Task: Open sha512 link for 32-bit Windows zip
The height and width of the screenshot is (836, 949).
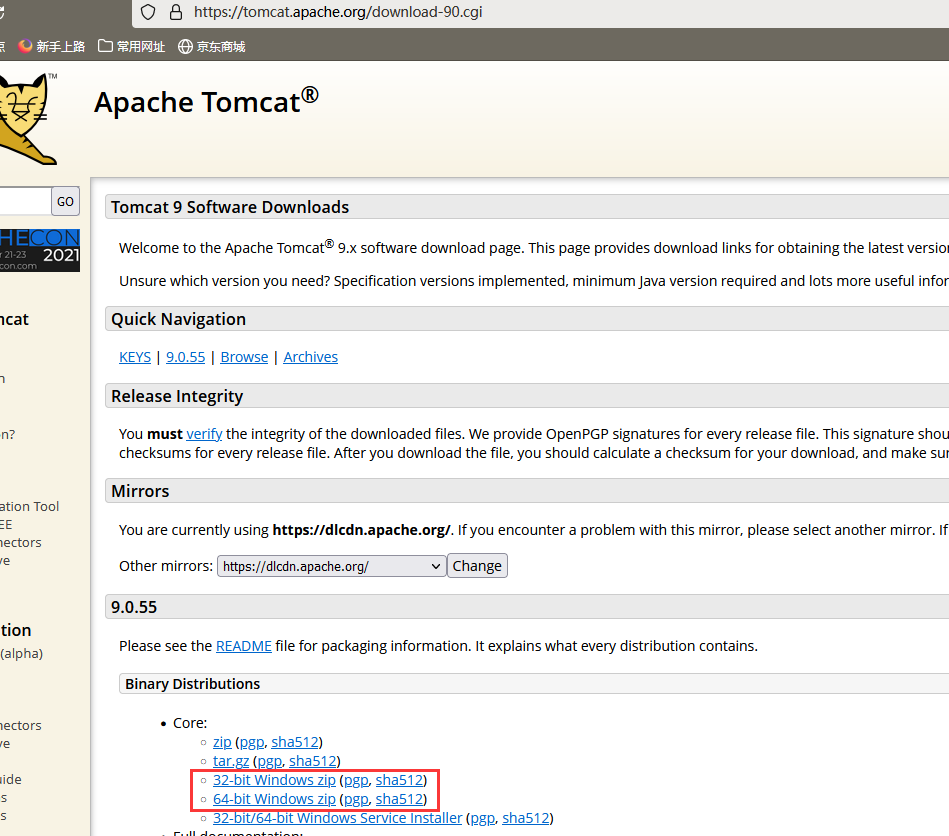Action: 399,780
